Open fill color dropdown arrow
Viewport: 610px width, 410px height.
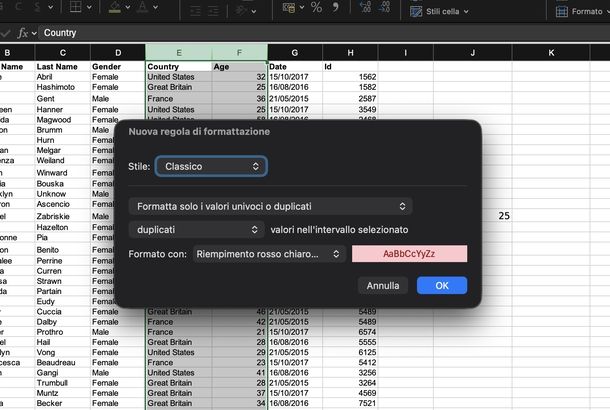coord(127,7)
